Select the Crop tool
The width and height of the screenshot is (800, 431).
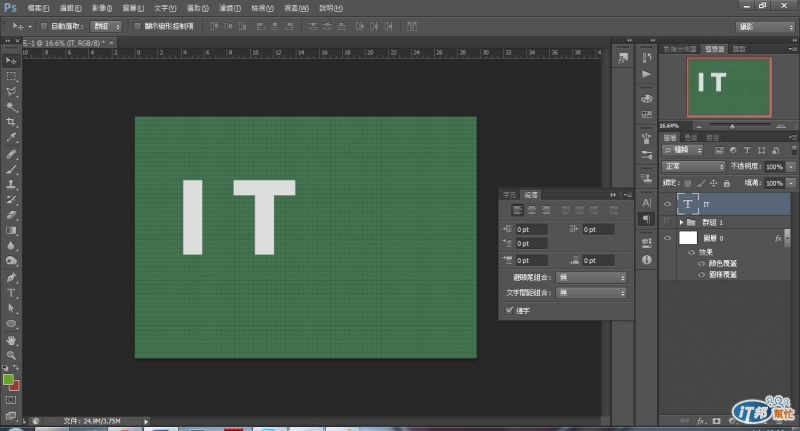12,122
